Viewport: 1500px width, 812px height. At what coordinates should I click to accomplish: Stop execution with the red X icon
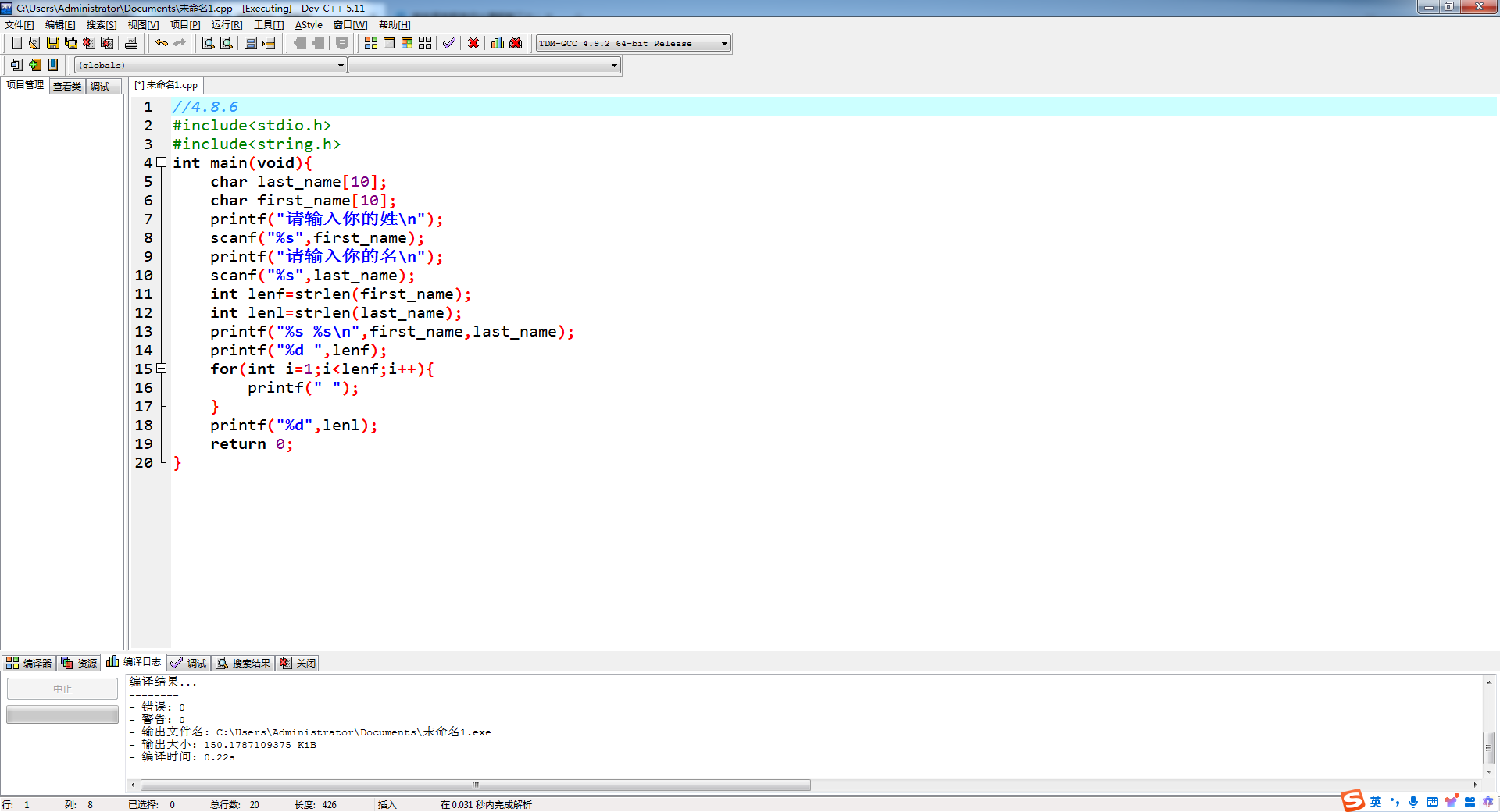[x=473, y=43]
